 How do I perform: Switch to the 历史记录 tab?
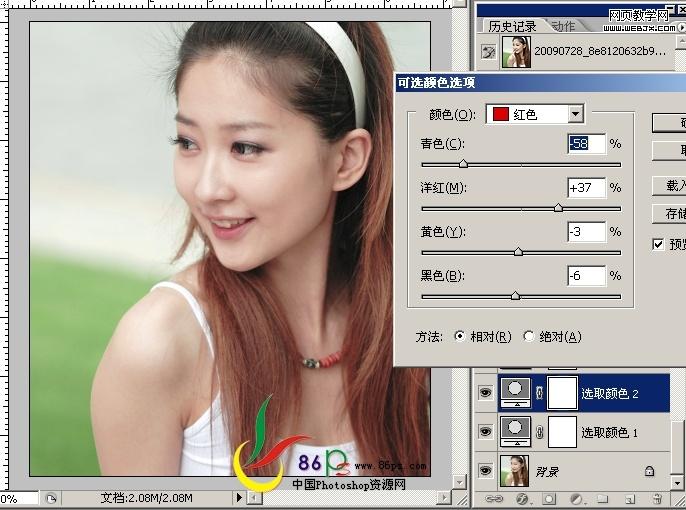tap(512, 27)
